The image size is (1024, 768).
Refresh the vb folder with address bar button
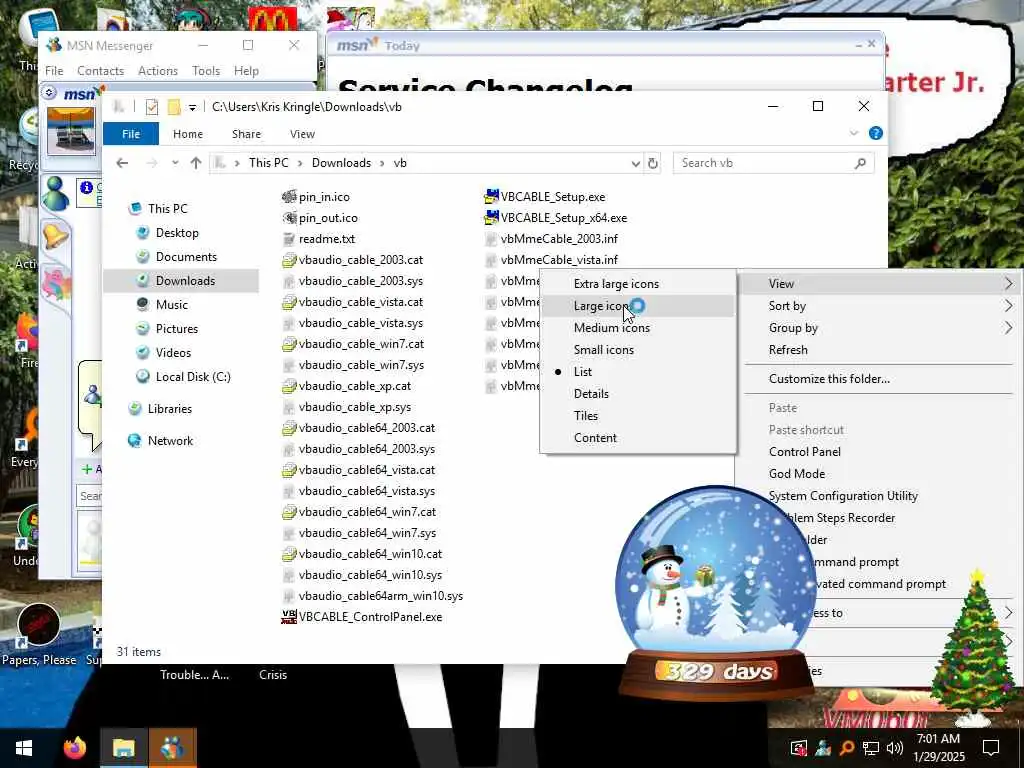tap(652, 163)
